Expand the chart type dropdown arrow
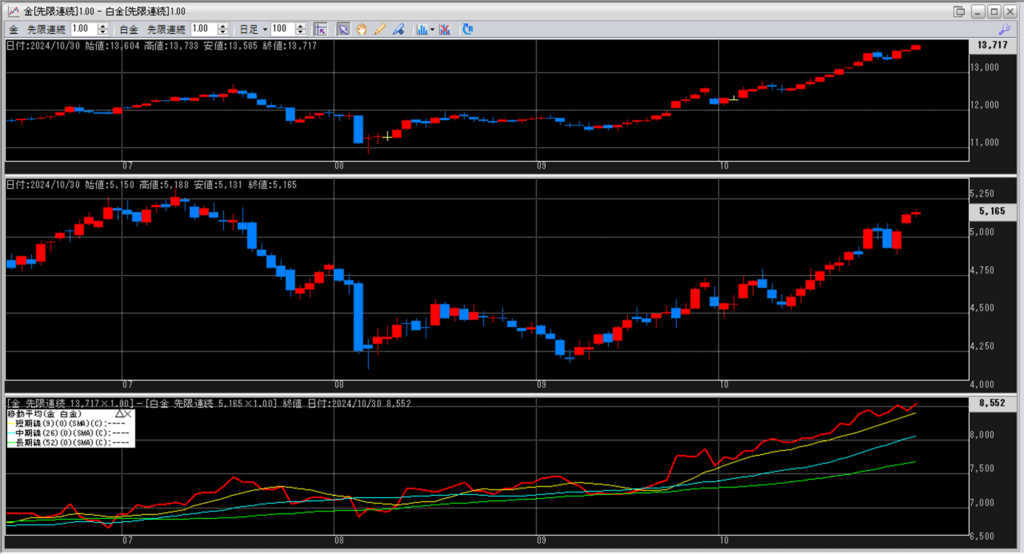This screenshot has height=554, width=1024. coord(431,29)
